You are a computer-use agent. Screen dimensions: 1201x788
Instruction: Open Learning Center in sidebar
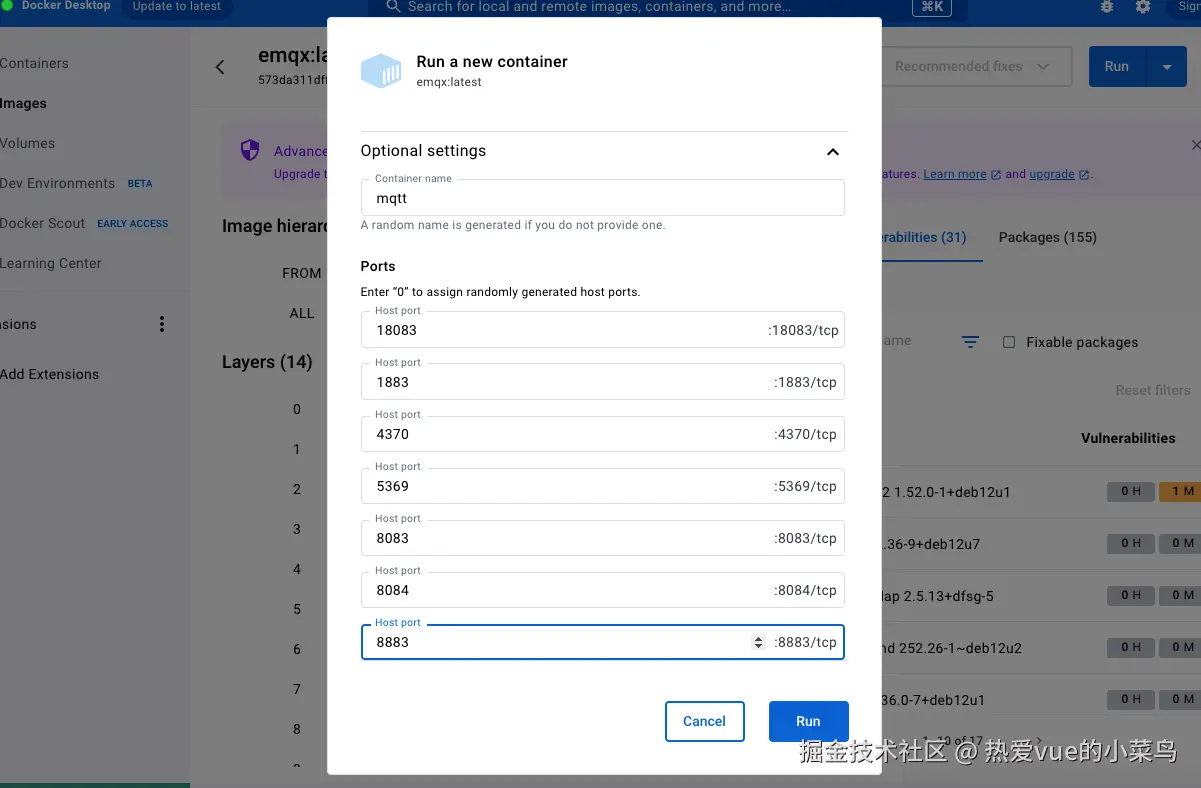tap(51, 263)
